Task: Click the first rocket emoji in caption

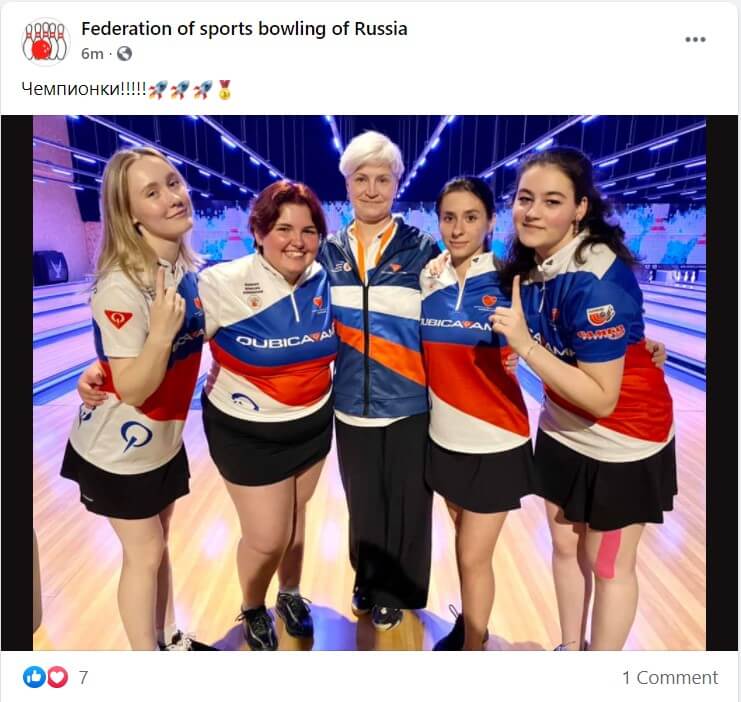Action: tap(158, 89)
